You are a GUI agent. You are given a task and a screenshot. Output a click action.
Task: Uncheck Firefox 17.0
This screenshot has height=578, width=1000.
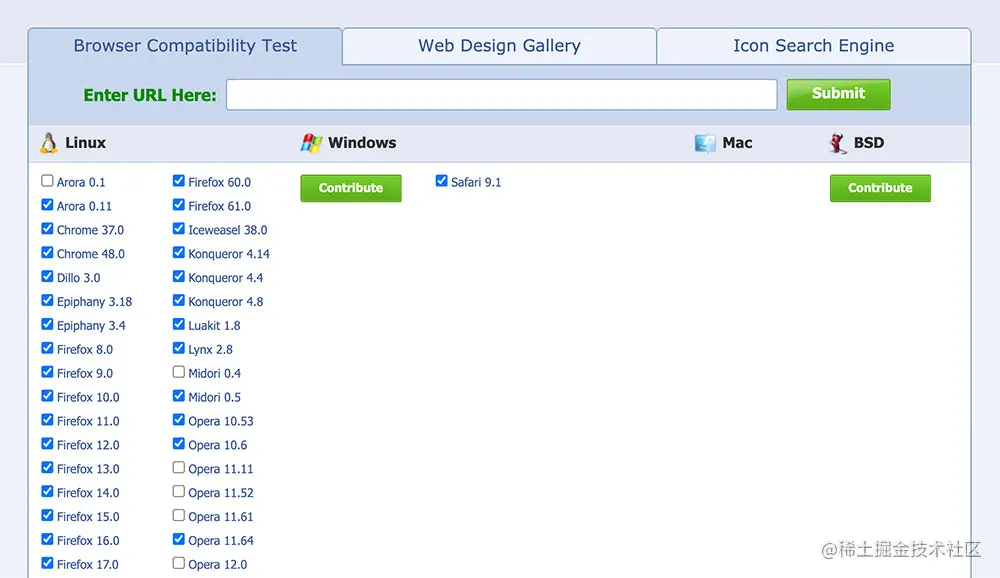pos(47,563)
